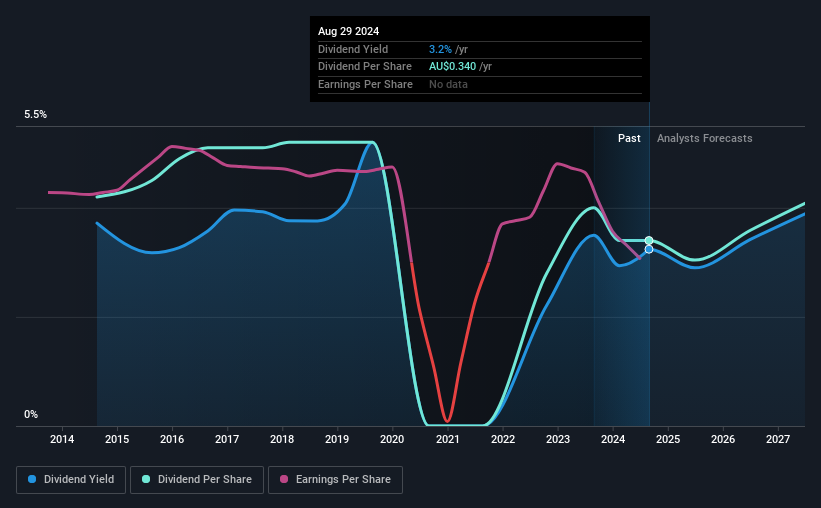Click the pink Earnings Per Share legend dot
This screenshot has height=508, width=821.
tap(284, 479)
